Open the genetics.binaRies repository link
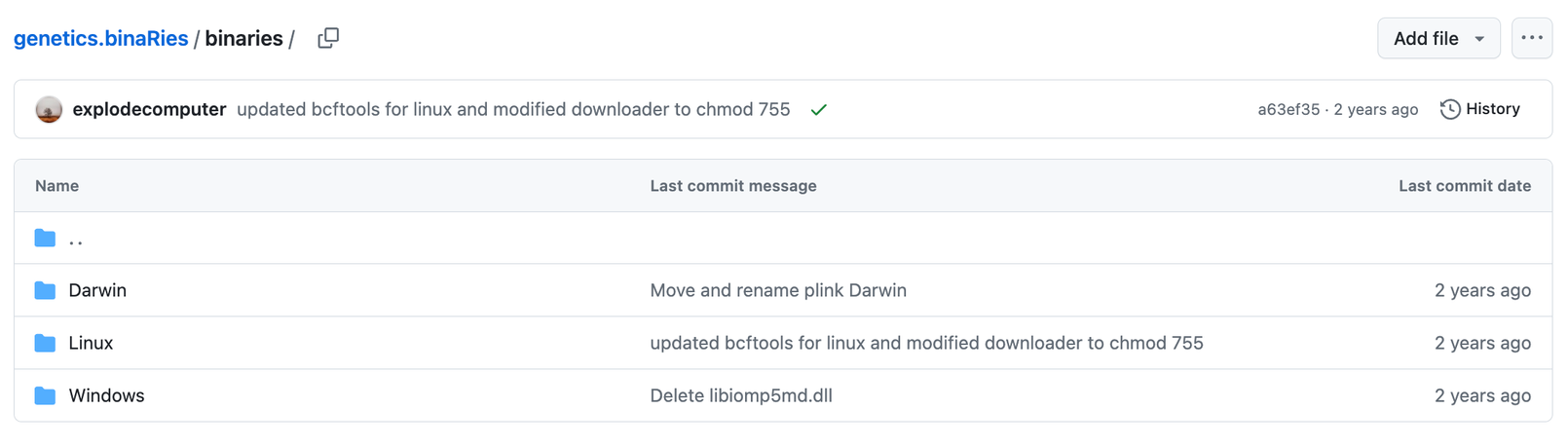1568x446 pixels. pyautogui.click(x=100, y=38)
